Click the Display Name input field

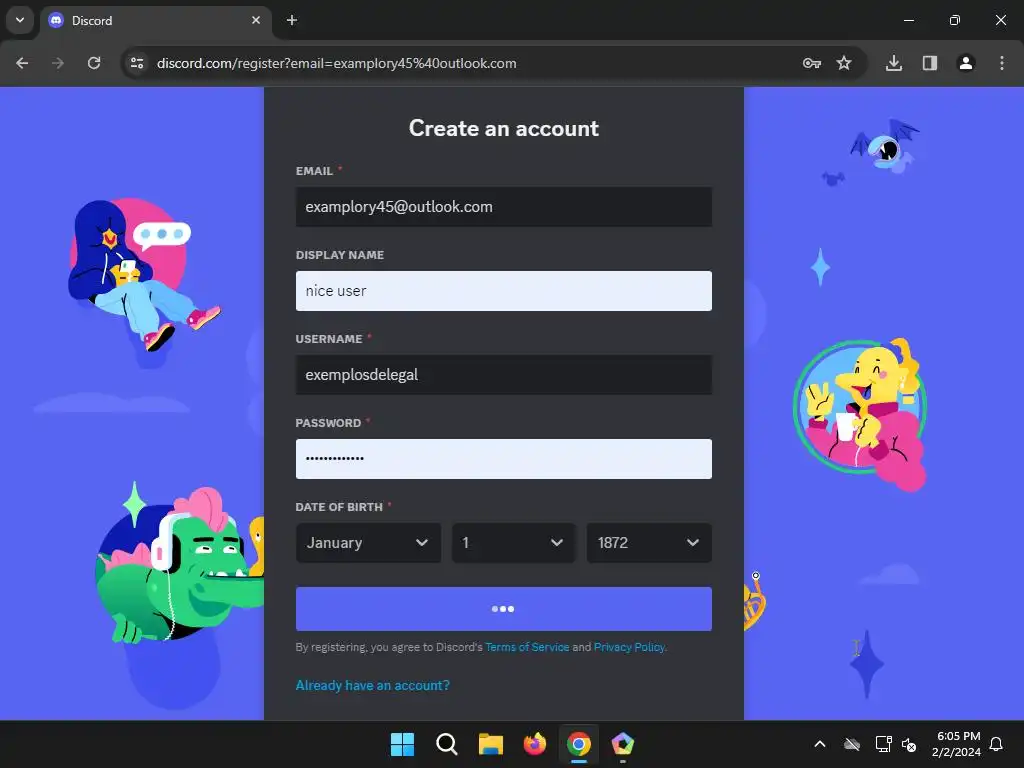pos(504,291)
